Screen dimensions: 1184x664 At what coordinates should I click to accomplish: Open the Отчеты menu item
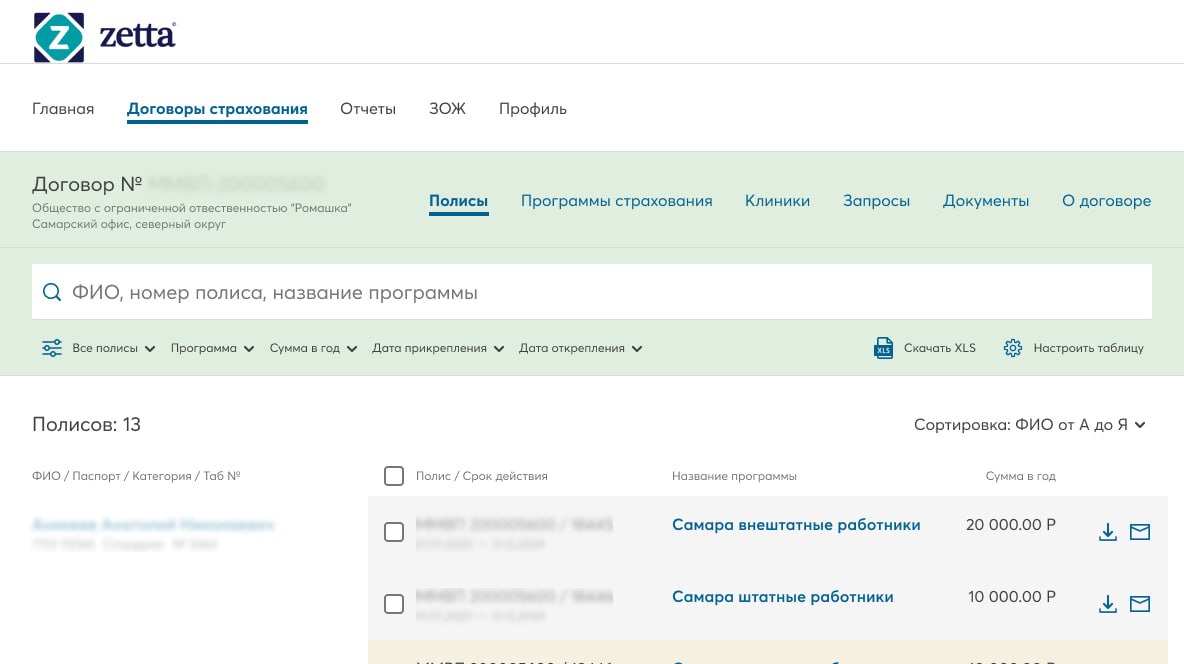368,109
